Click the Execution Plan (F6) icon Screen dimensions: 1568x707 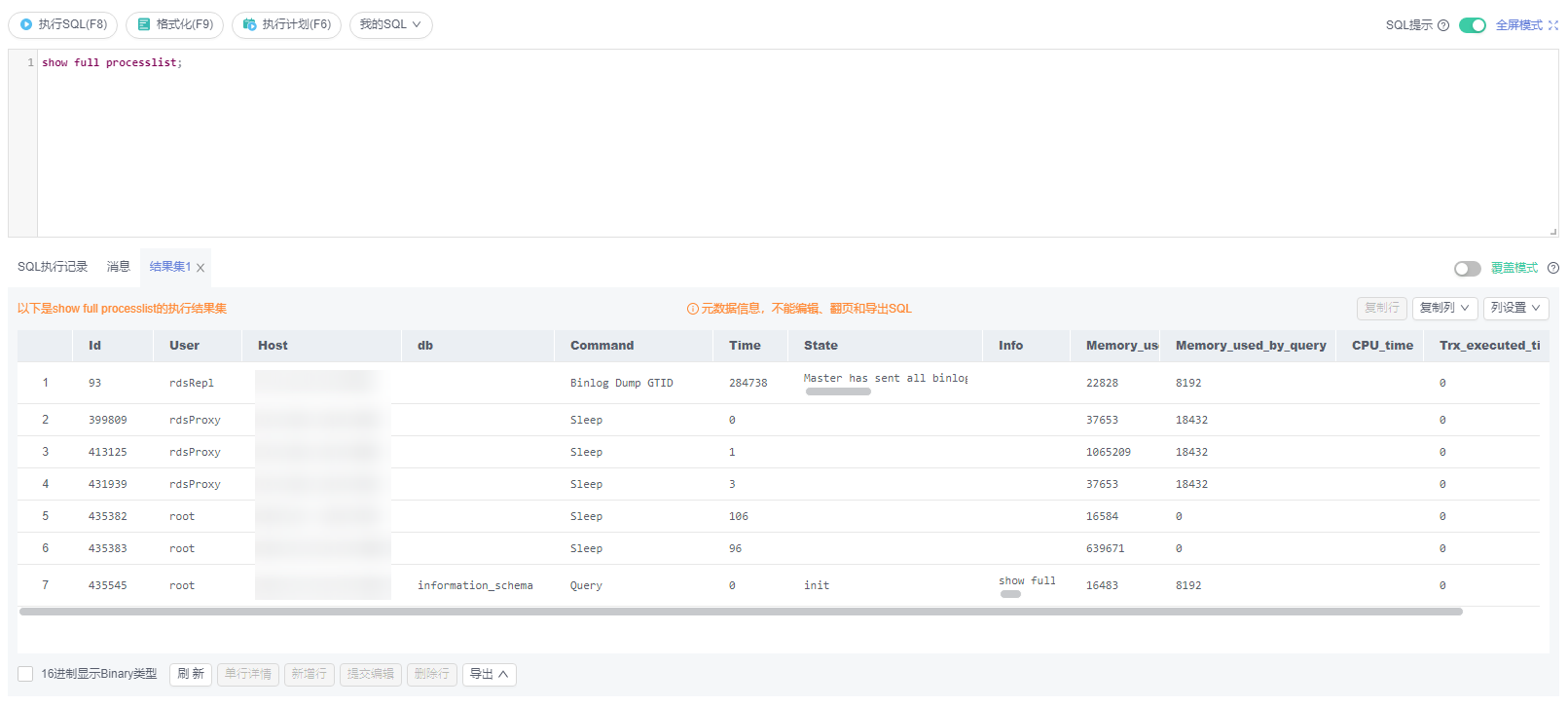point(250,24)
